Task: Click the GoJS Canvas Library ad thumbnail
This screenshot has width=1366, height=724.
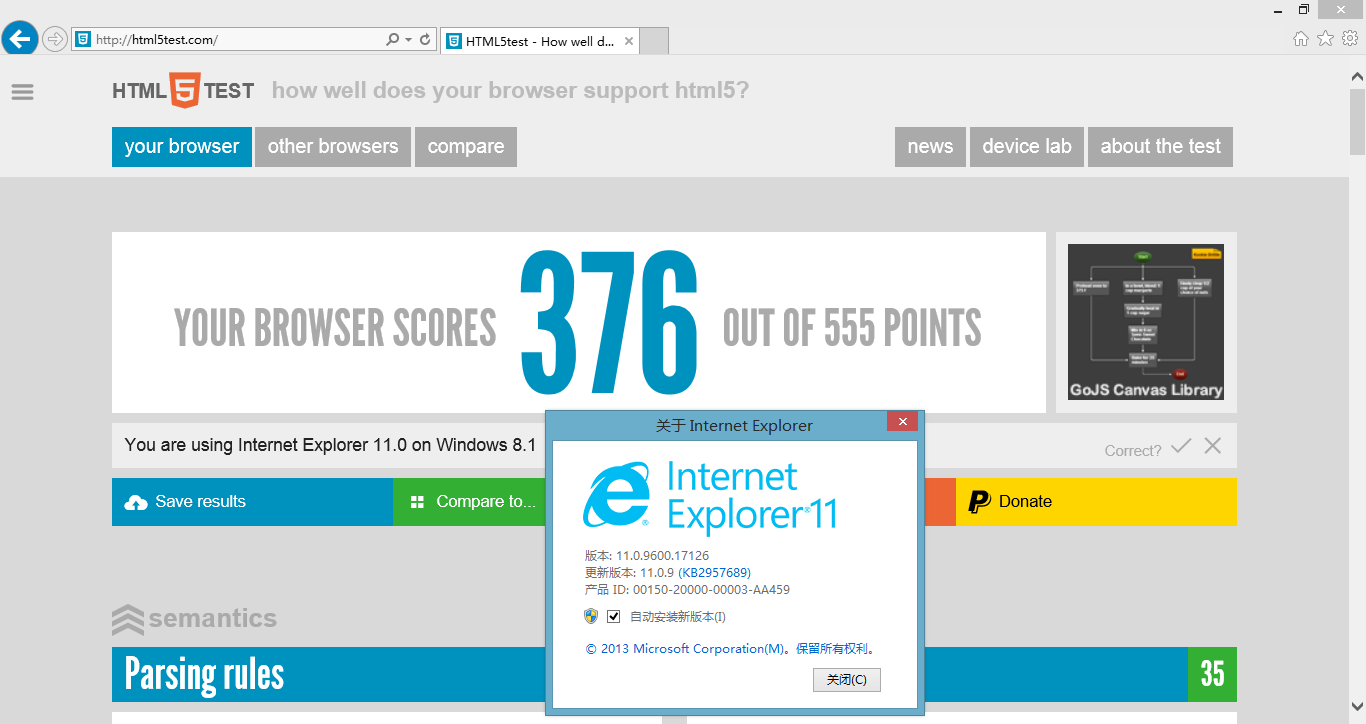Action: coord(1145,322)
